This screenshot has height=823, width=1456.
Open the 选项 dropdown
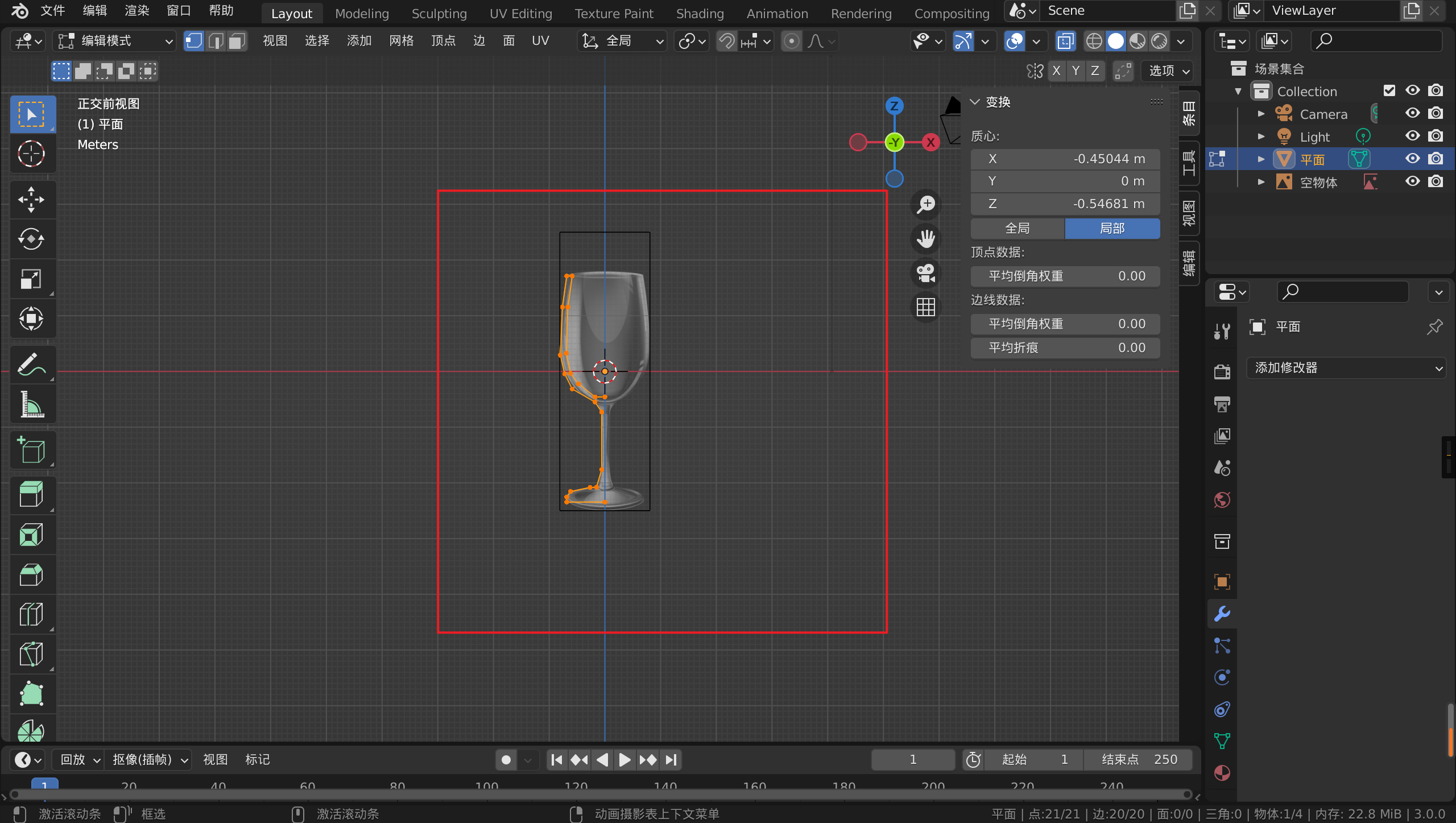coord(1168,71)
